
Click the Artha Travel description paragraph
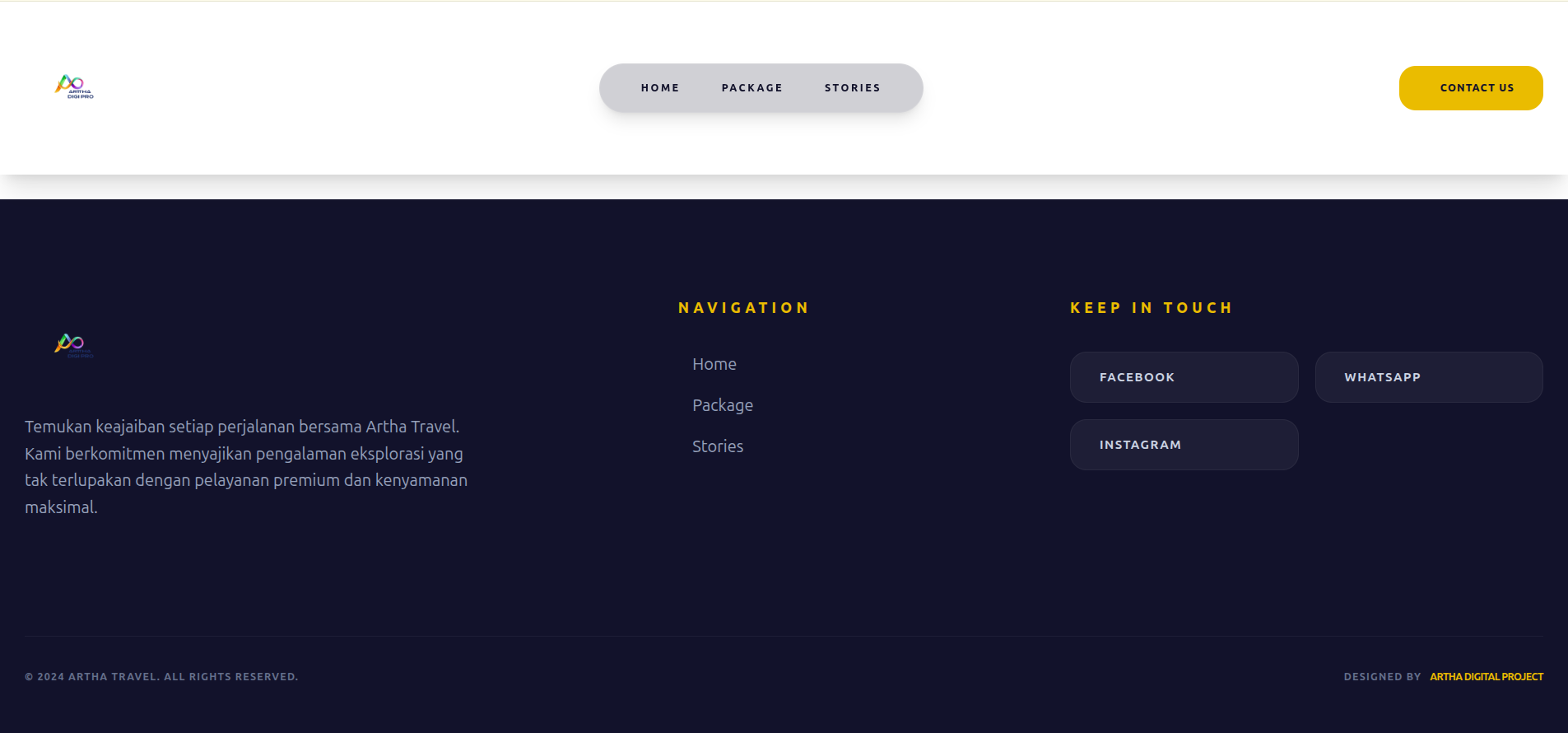tap(245, 467)
